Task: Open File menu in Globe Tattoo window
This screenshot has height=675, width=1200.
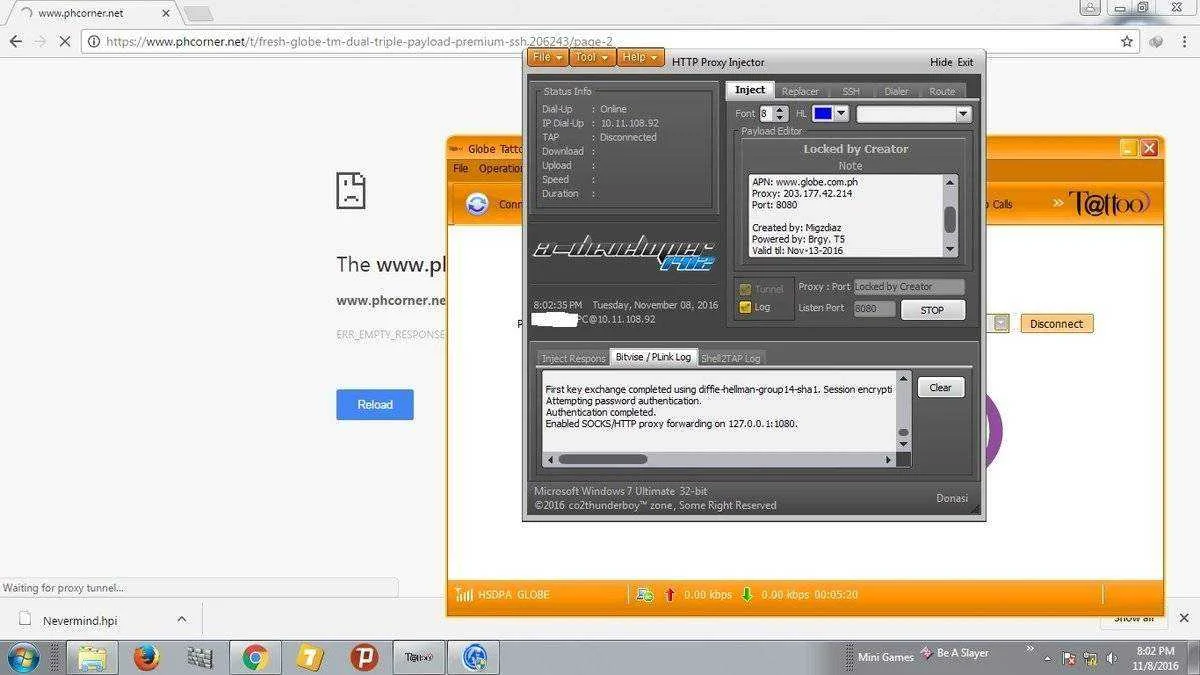Action: click(x=460, y=168)
